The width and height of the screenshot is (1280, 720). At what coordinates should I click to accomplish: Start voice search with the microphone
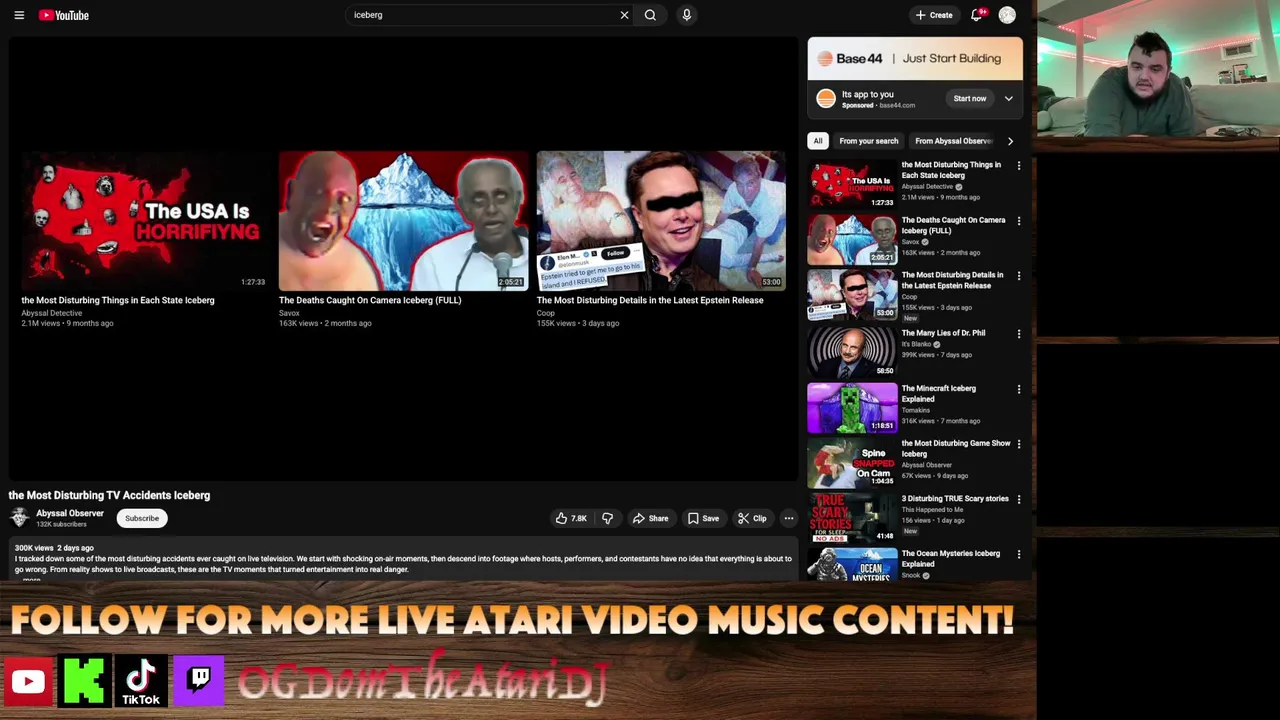click(x=686, y=15)
